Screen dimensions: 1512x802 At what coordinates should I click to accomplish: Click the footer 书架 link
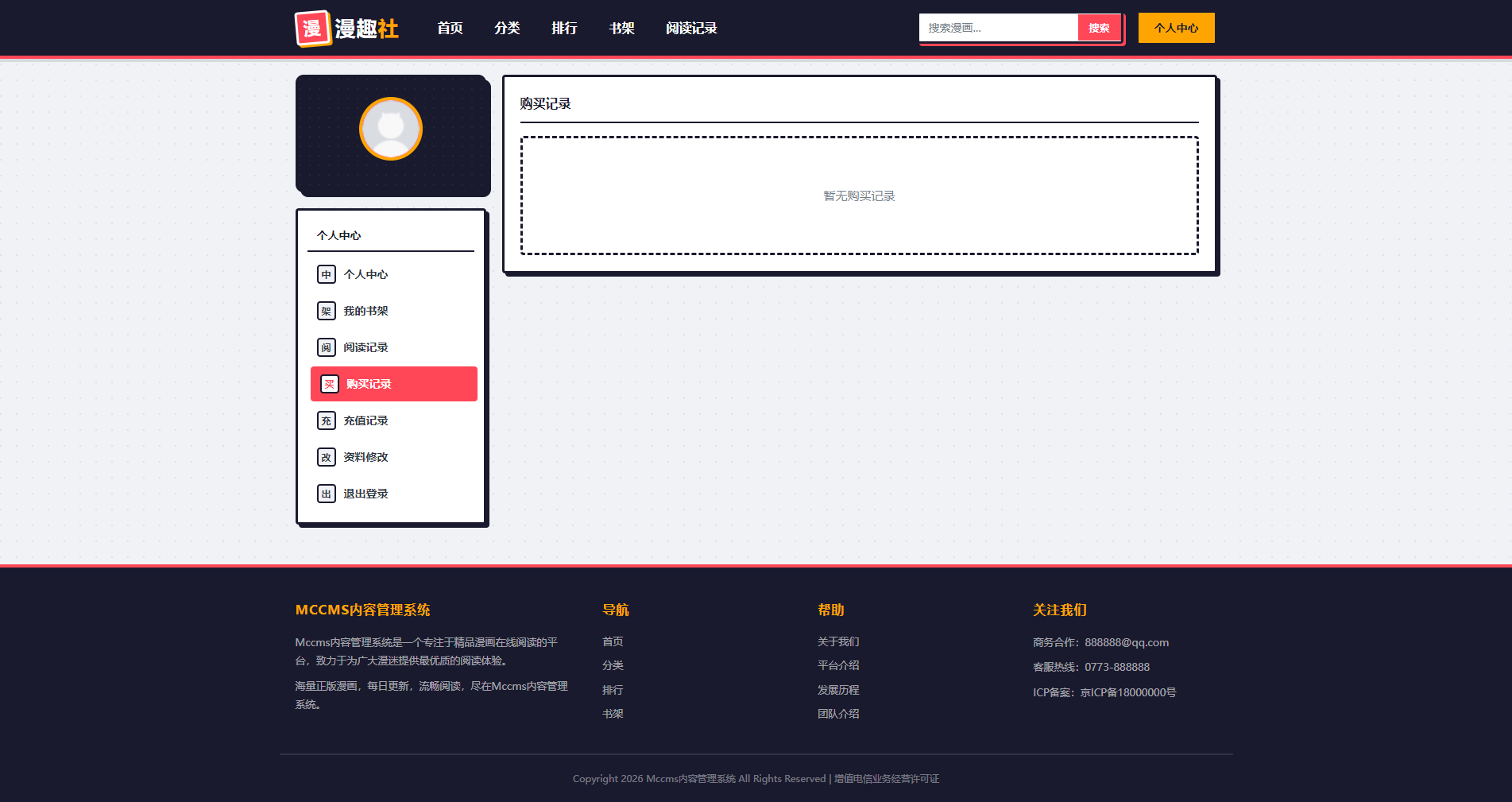[x=613, y=714]
